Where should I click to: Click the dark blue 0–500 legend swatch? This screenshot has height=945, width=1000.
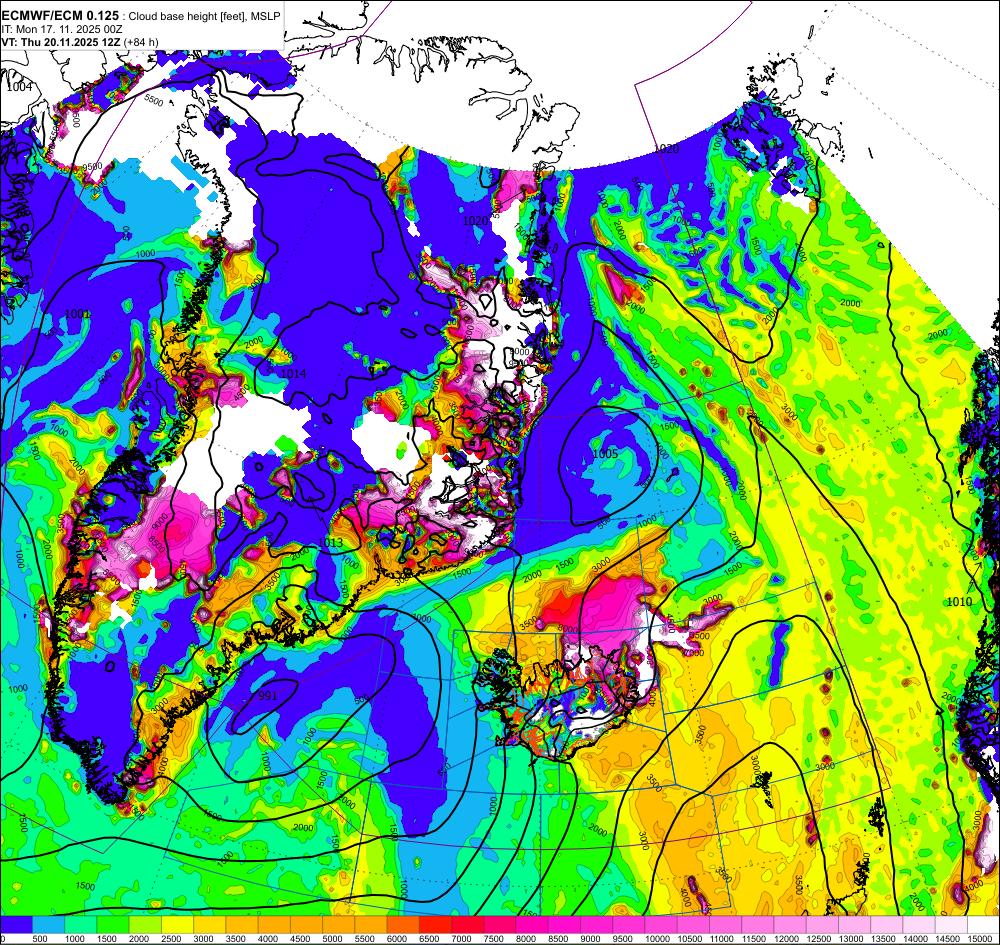[x=17, y=924]
